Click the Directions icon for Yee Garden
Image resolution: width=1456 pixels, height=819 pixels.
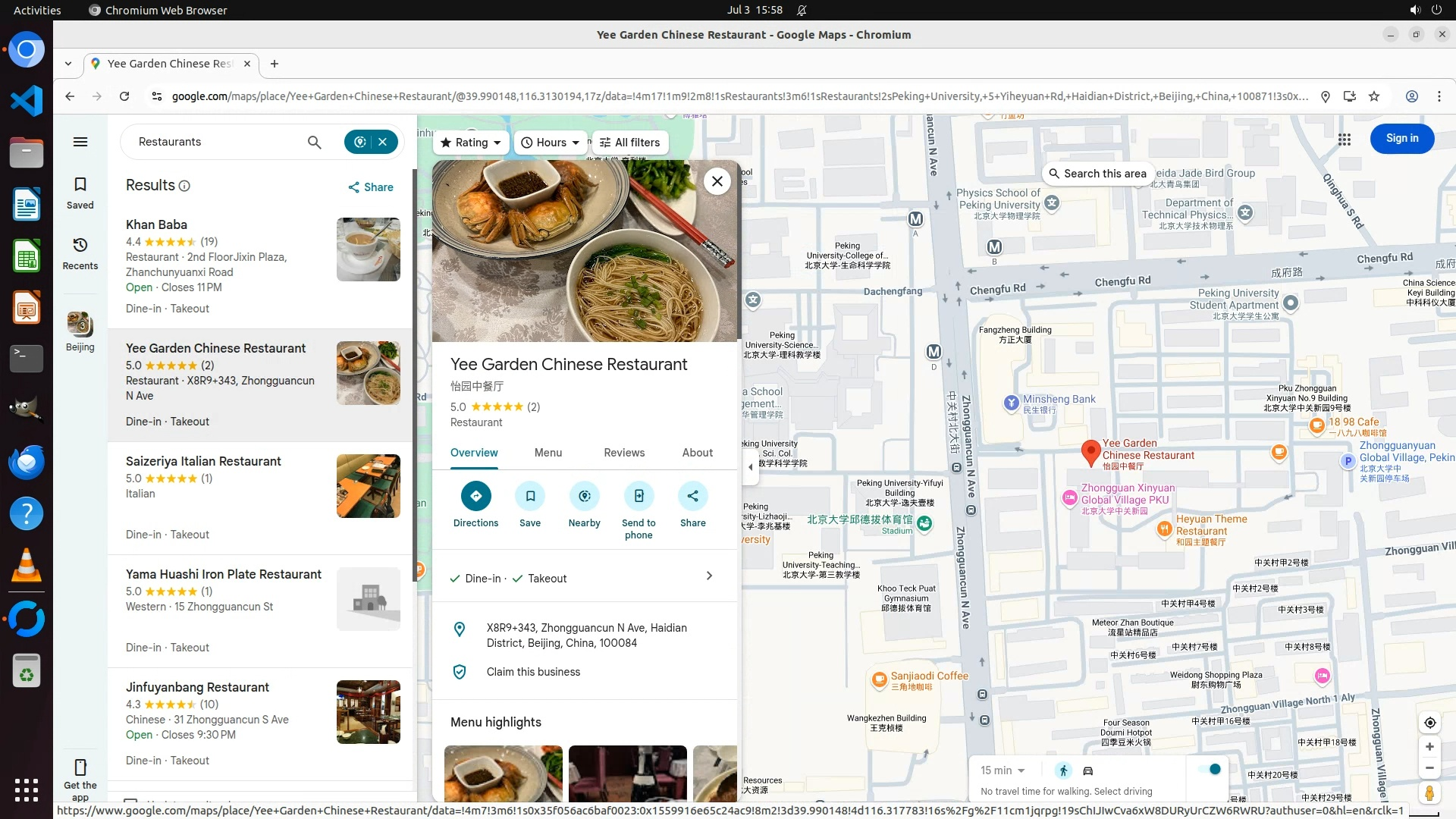click(475, 497)
